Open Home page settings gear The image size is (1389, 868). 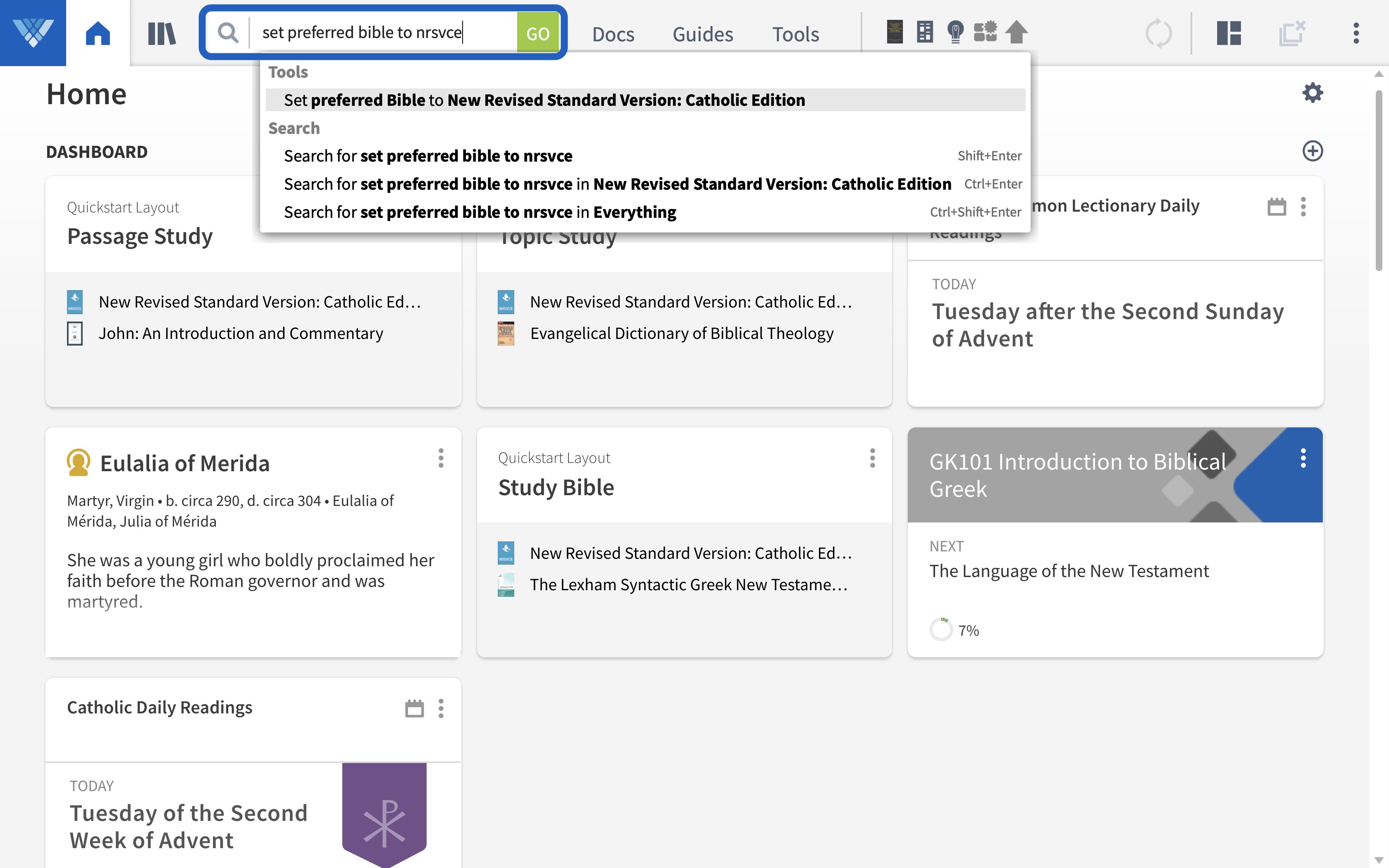tap(1313, 93)
